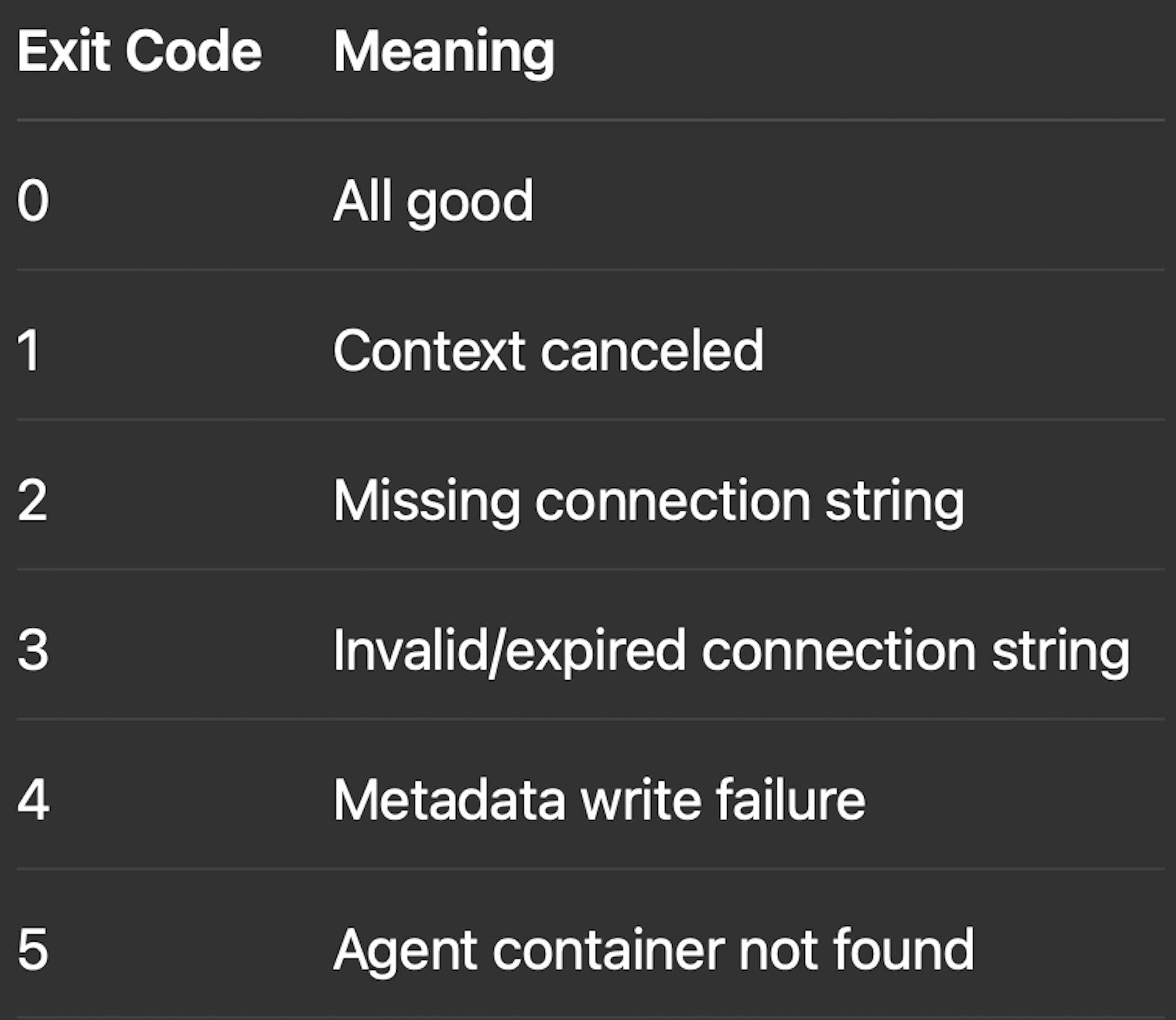The width and height of the screenshot is (1176, 1020).
Task: Click the word "Metadata" in row 4
Action: pos(450,800)
